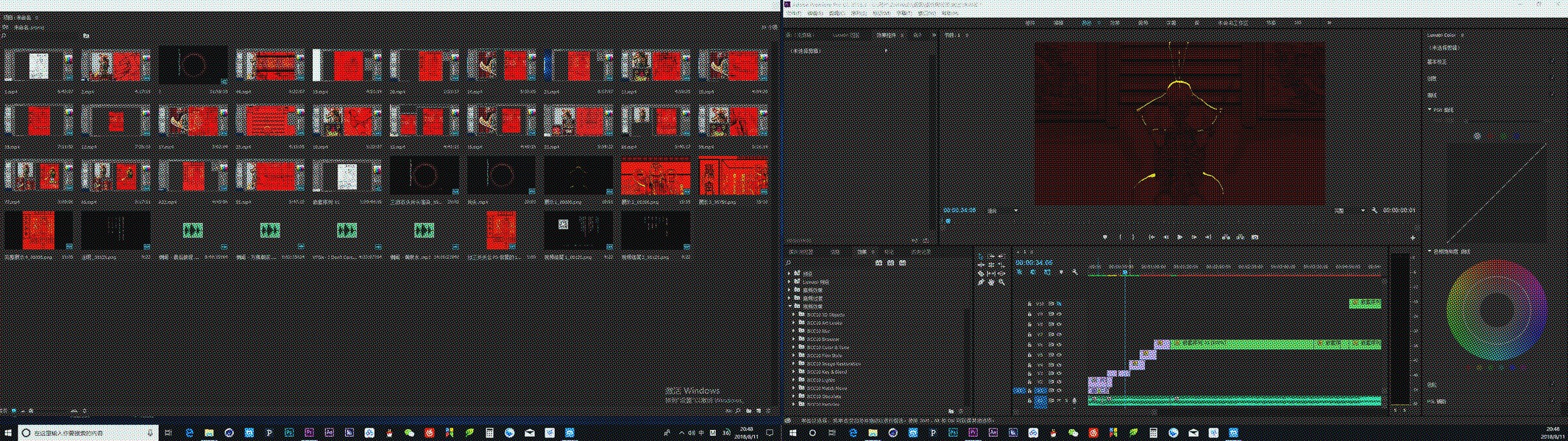This screenshot has width=1568, height=441.
Task: Hide track V6 with its eye icon
Action: [x=1059, y=345]
